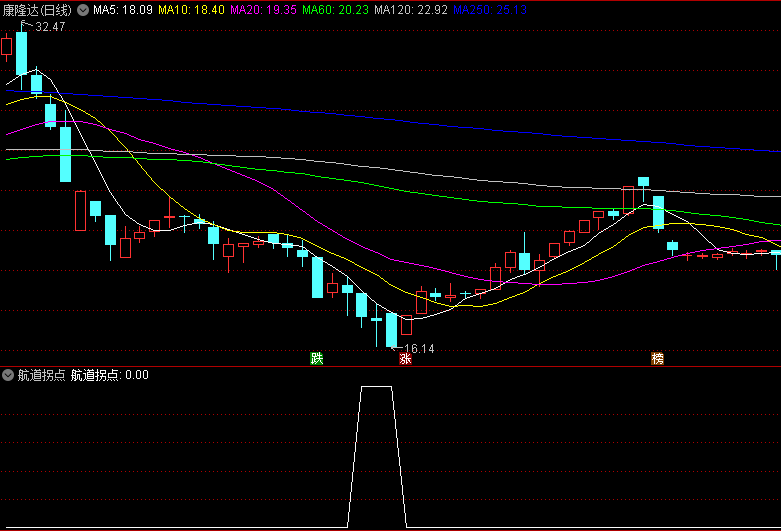Click the red 涨 marker icon
781x531 pixels.
coord(405,359)
